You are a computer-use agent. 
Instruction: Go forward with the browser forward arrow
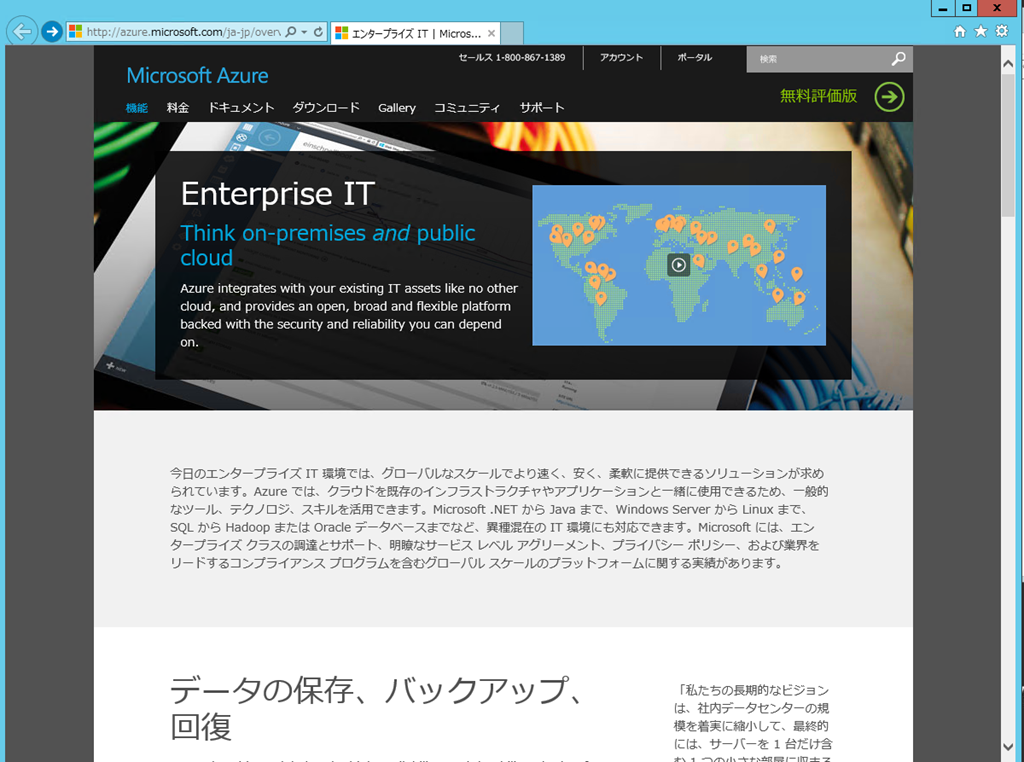[x=52, y=31]
